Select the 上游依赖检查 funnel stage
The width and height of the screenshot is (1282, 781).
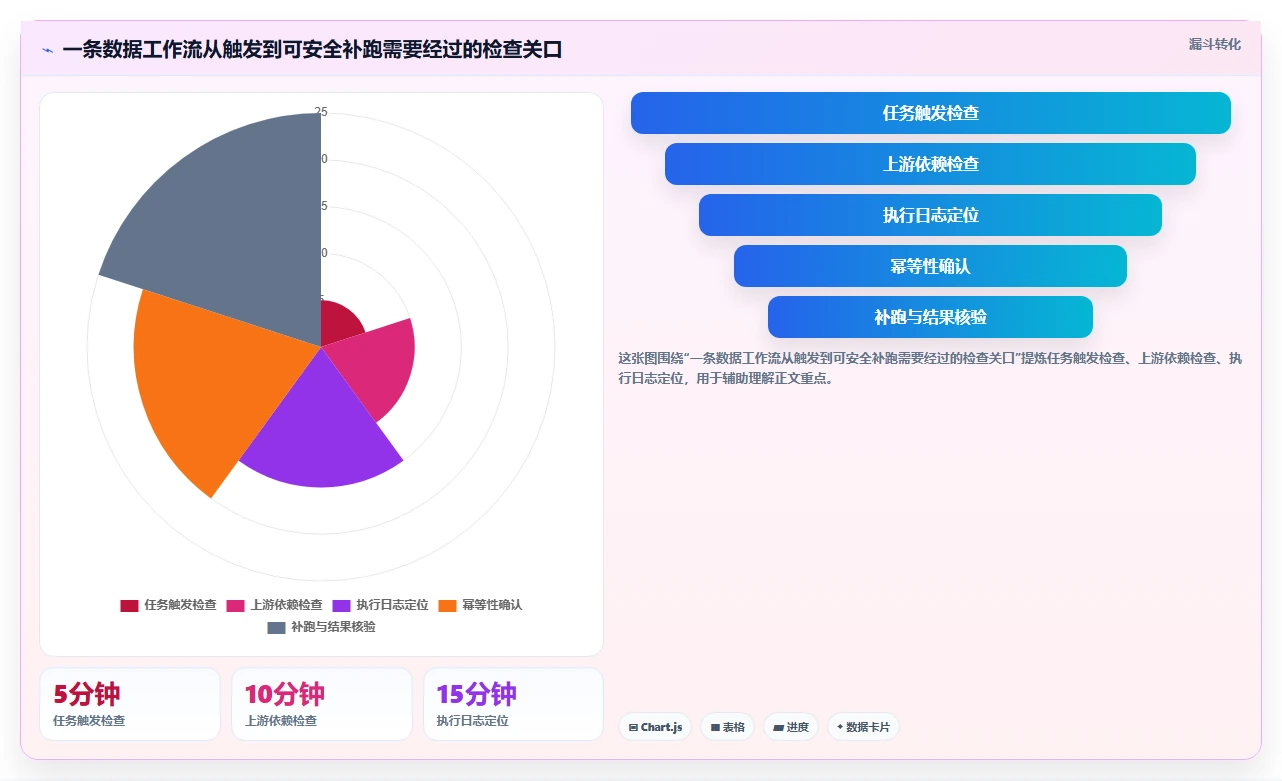coord(930,164)
